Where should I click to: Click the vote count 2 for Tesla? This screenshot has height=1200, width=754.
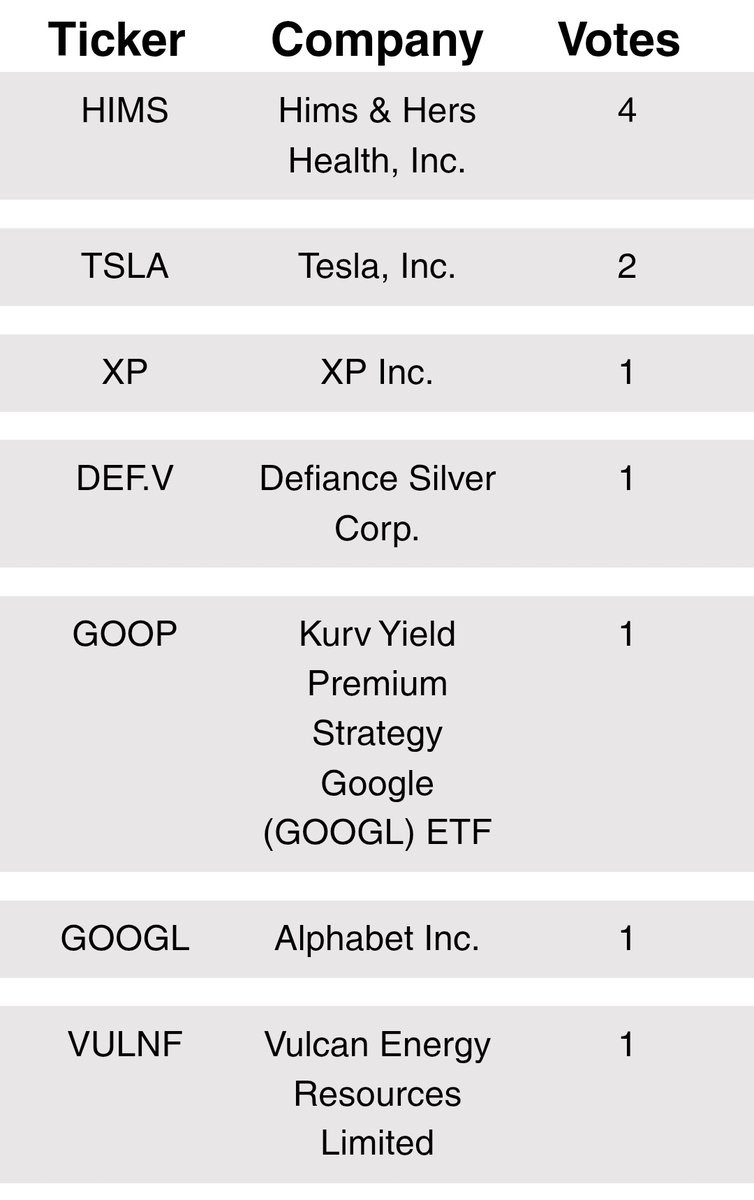(627, 267)
